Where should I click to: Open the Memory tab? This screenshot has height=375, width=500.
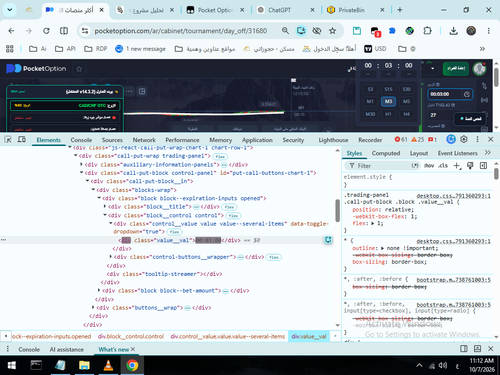(x=220, y=140)
